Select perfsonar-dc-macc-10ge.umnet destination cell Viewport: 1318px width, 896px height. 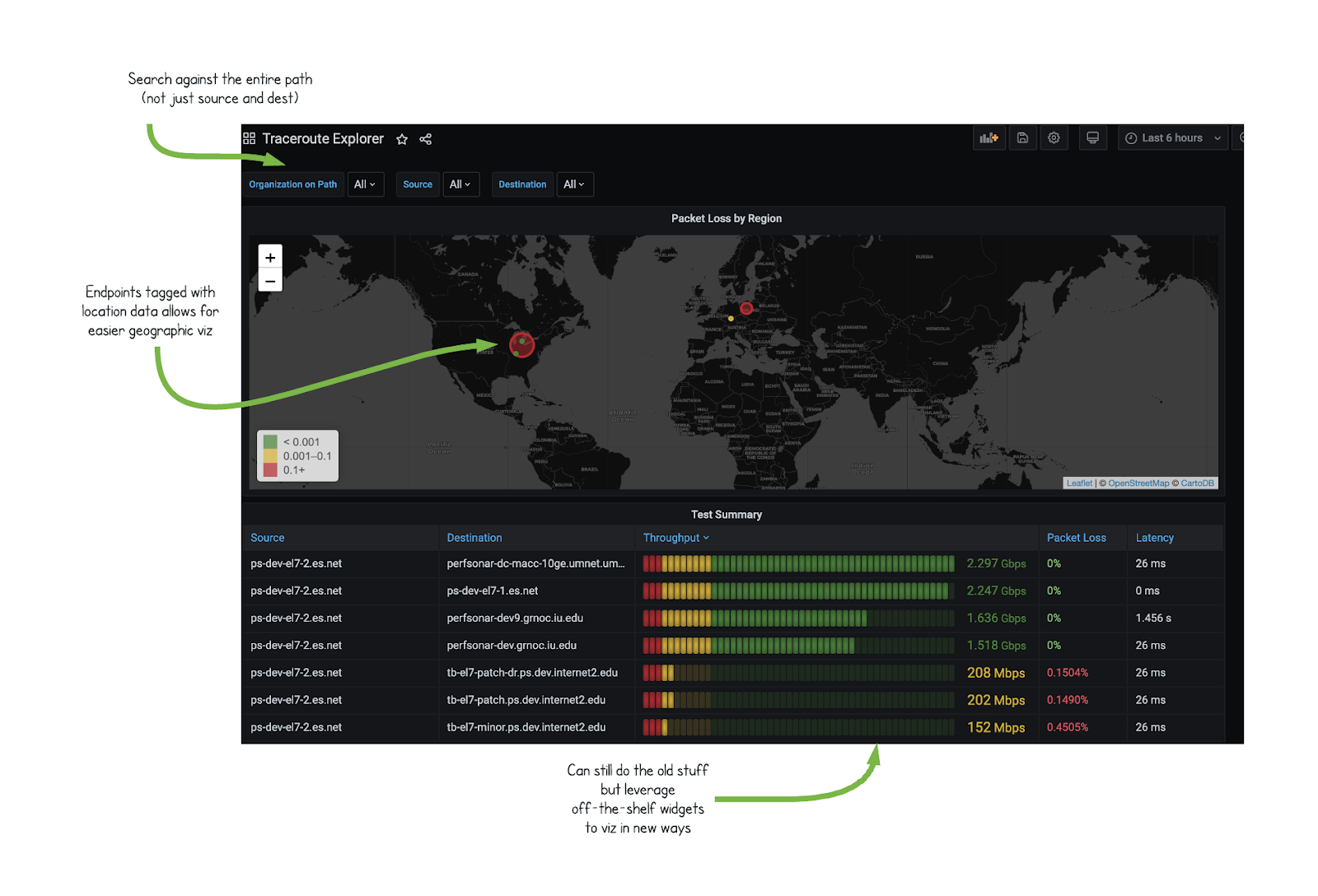pyautogui.click(x=536, y=564)
